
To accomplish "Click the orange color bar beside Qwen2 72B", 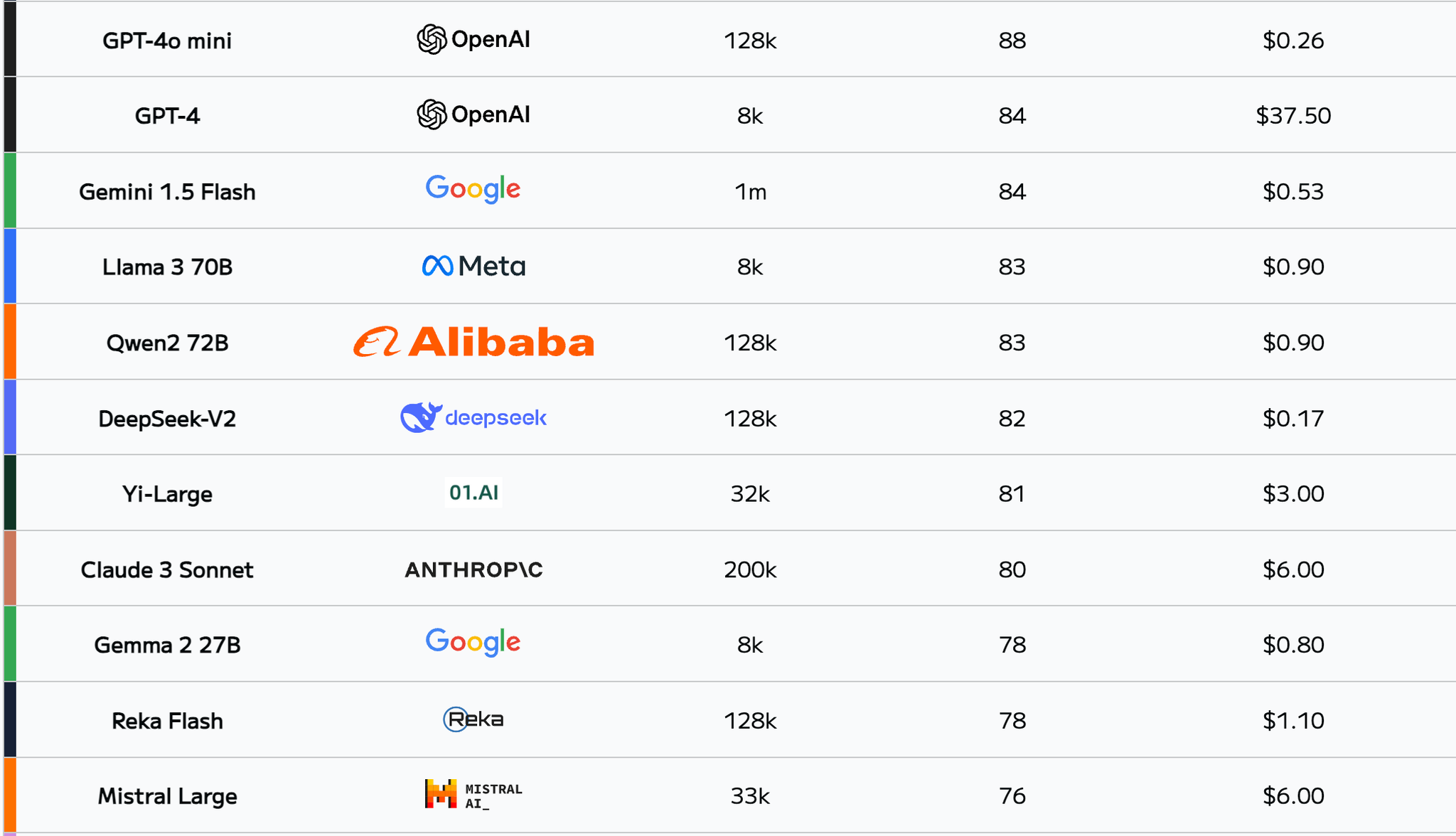I will 10,342.
